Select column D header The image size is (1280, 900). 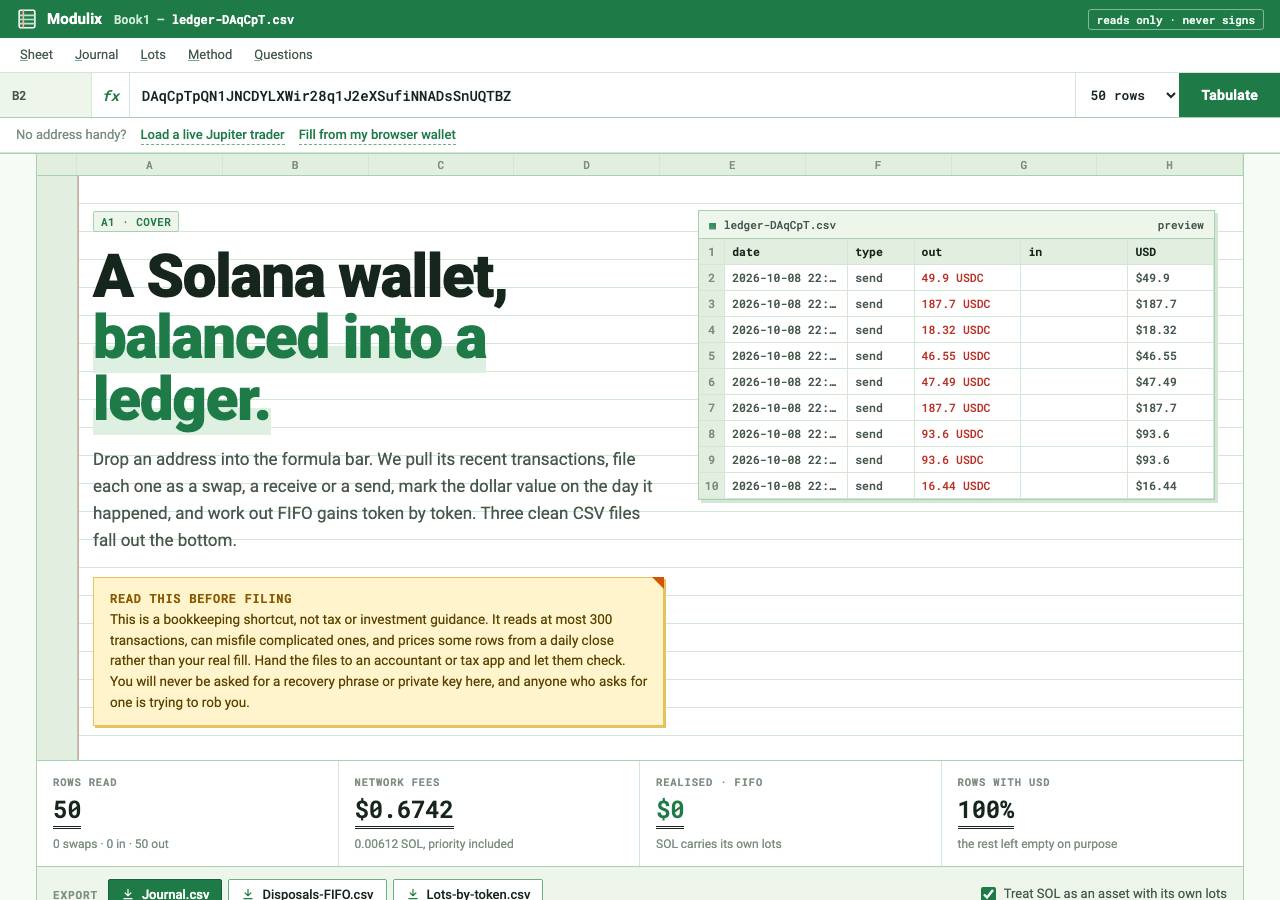[x=586, y=165]
